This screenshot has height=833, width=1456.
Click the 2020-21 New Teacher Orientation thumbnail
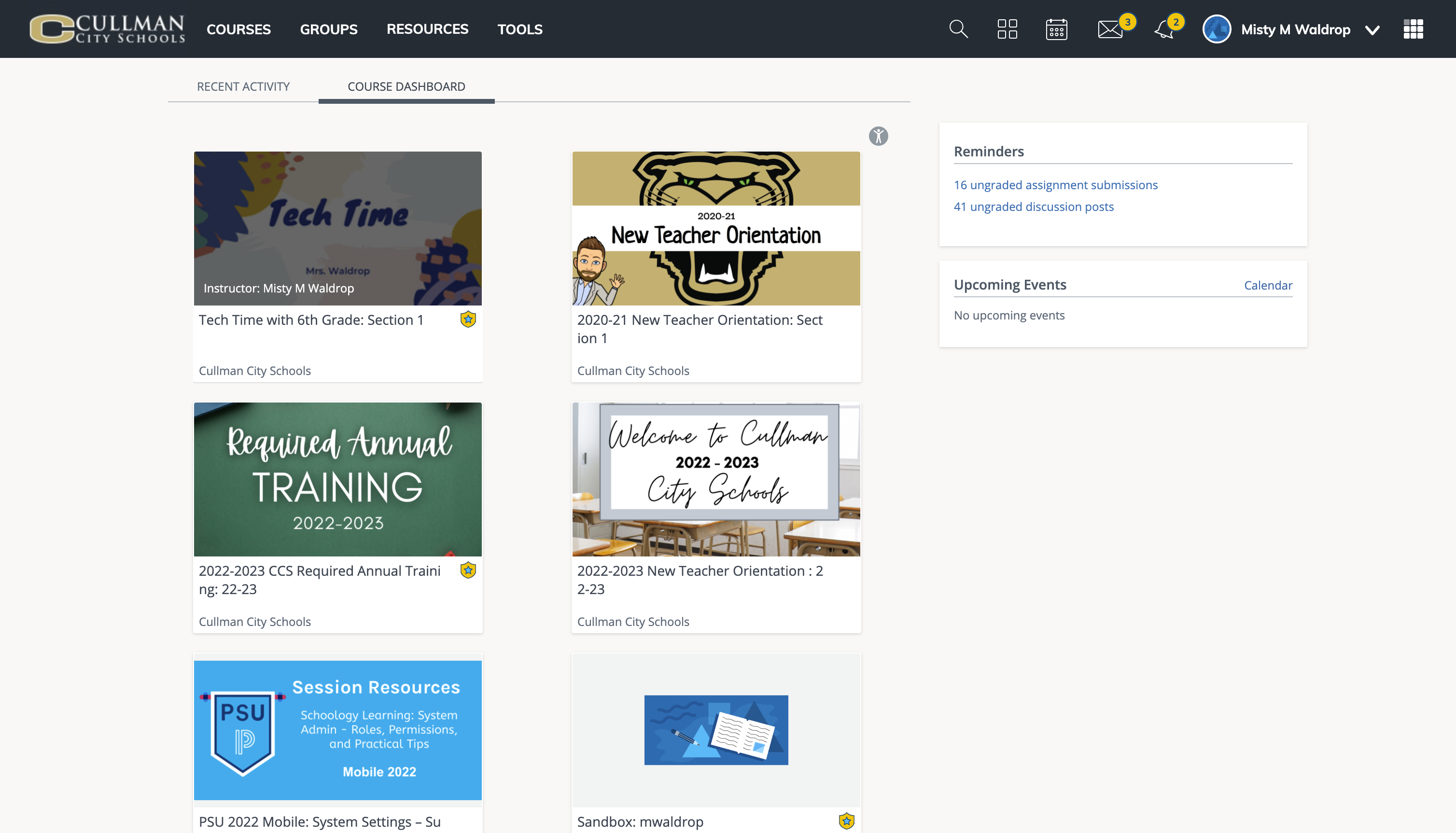point(716,228)
